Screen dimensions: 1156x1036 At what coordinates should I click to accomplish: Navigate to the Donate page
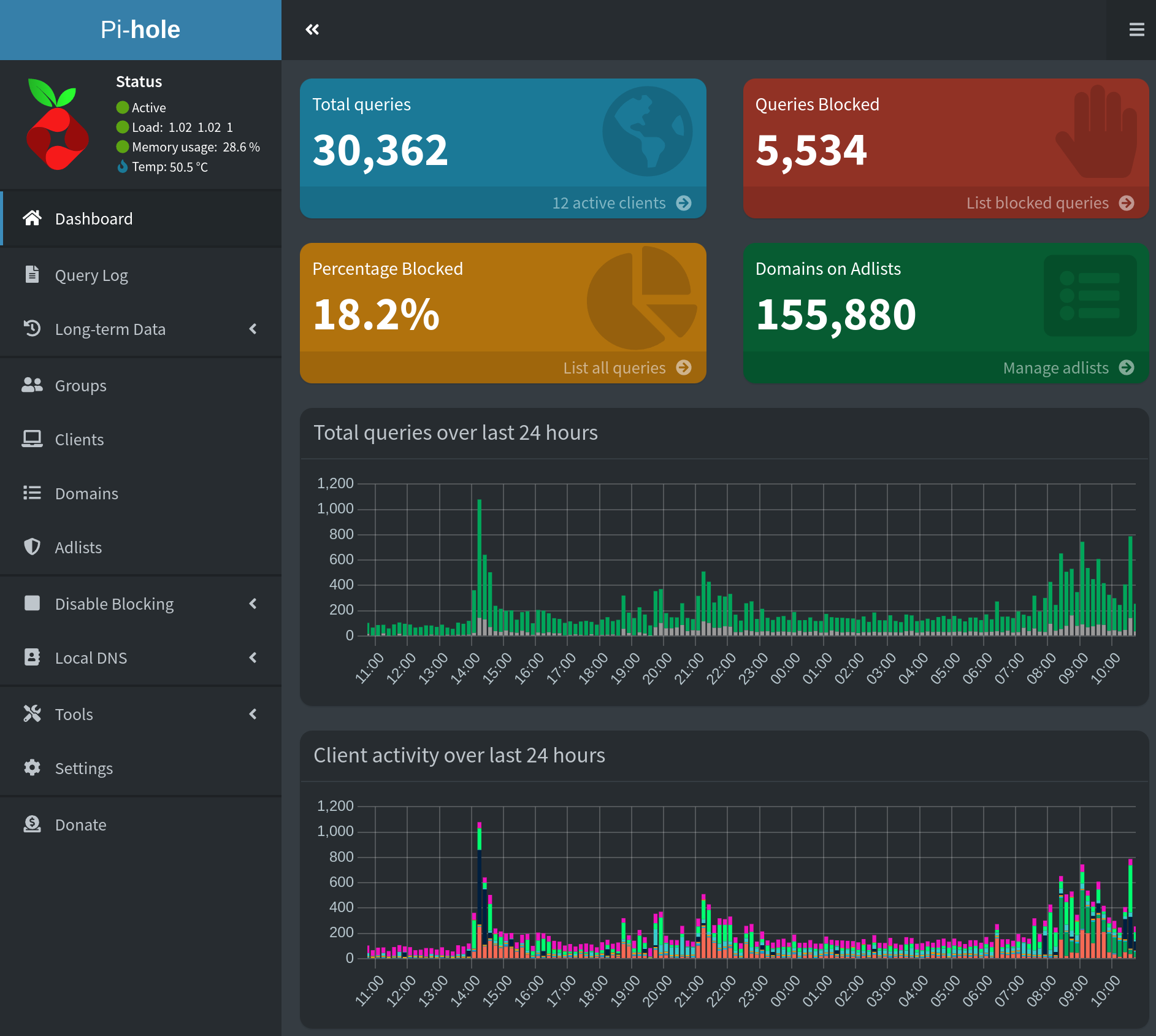[80, 824]
